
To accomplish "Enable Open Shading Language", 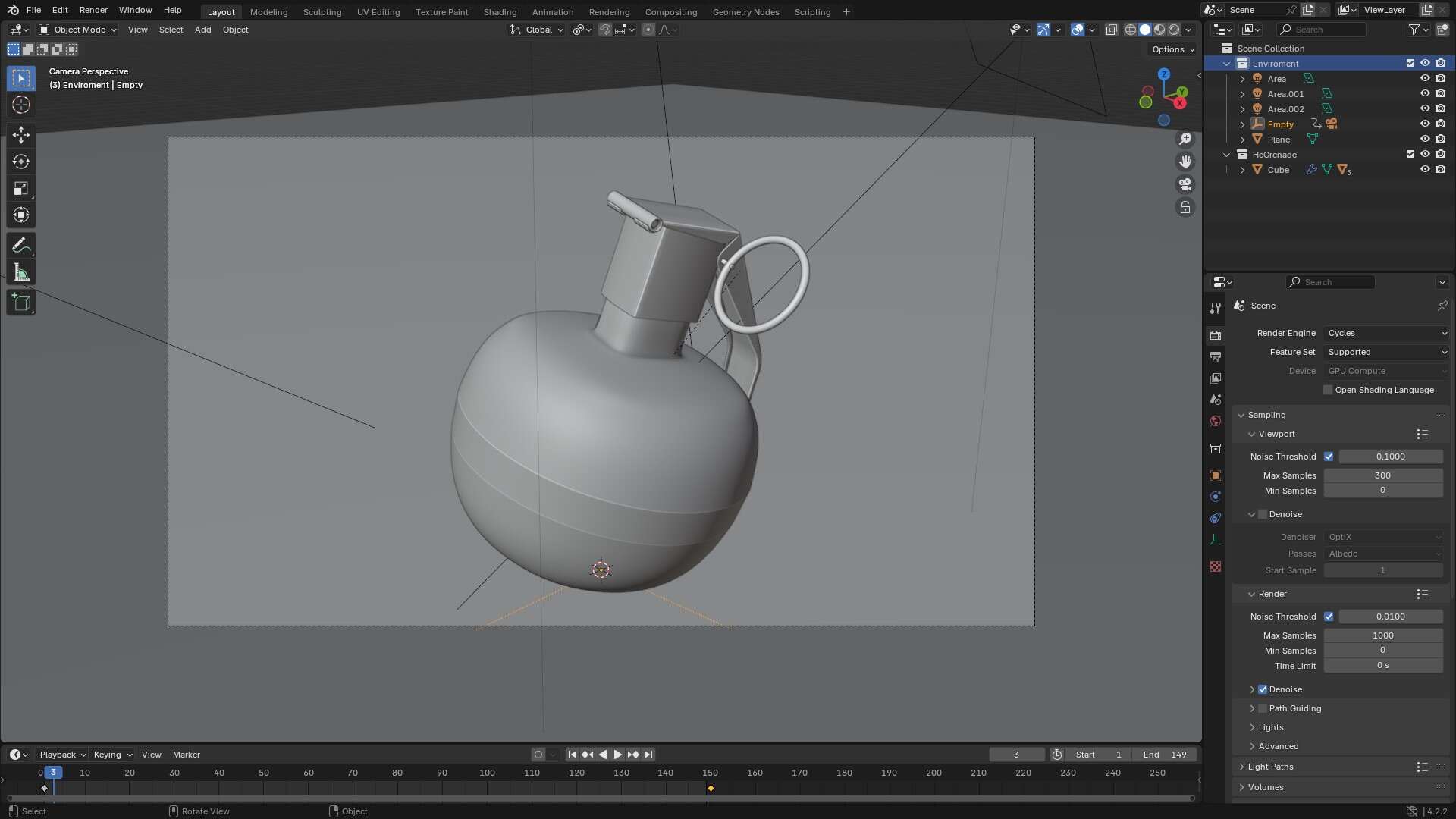I will (1328, 390).
